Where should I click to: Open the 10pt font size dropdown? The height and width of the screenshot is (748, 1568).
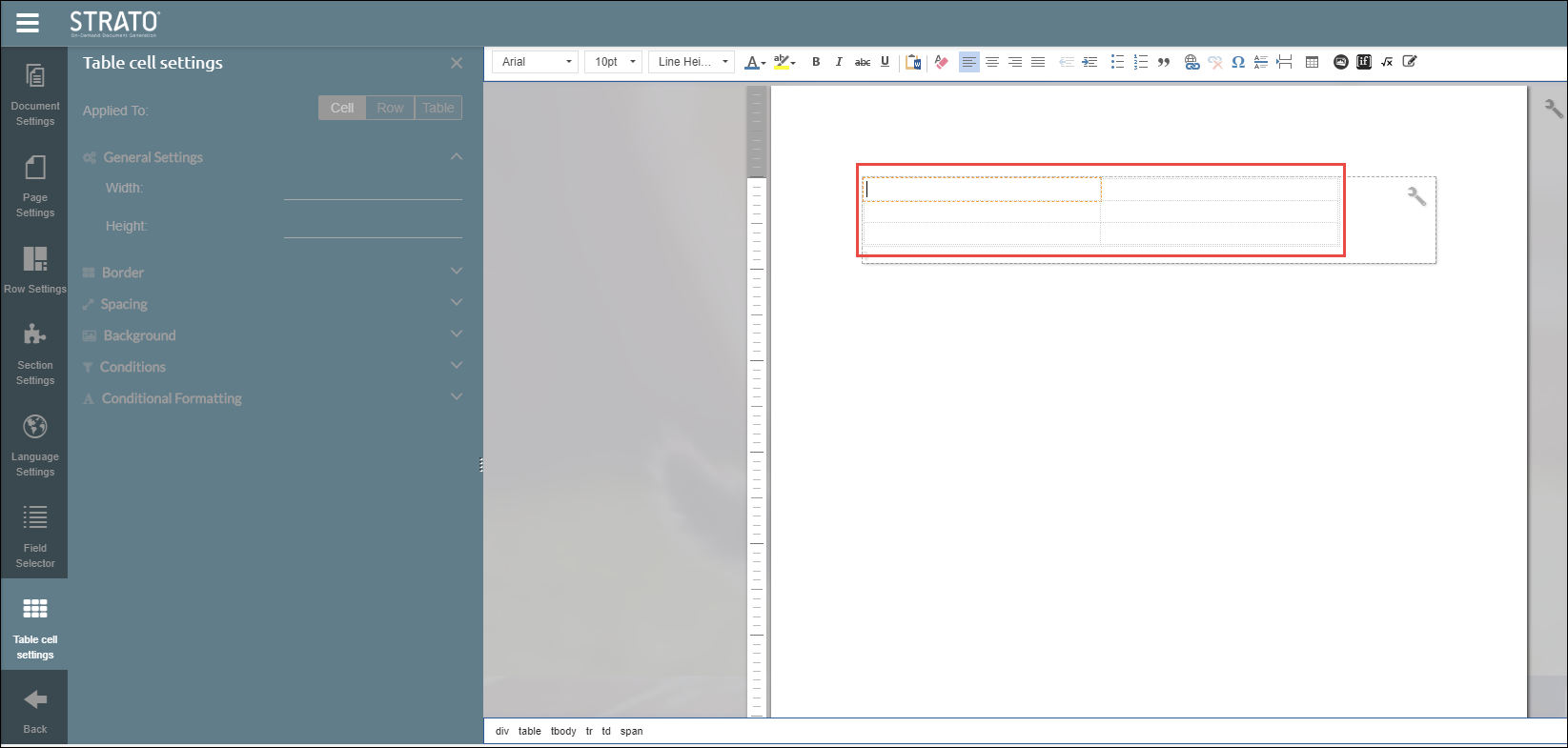tap(613, 62)
